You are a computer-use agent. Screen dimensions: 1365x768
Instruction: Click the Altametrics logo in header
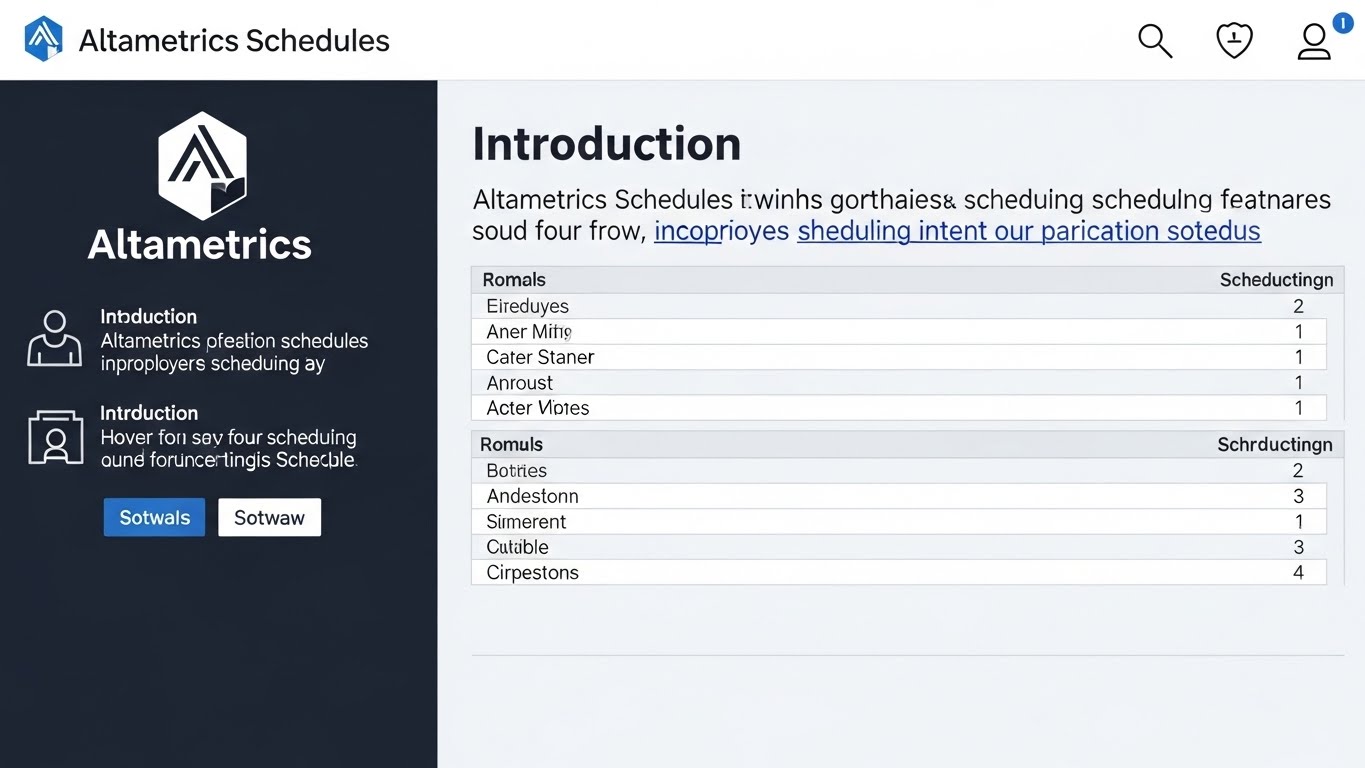(x=43, y=40)
